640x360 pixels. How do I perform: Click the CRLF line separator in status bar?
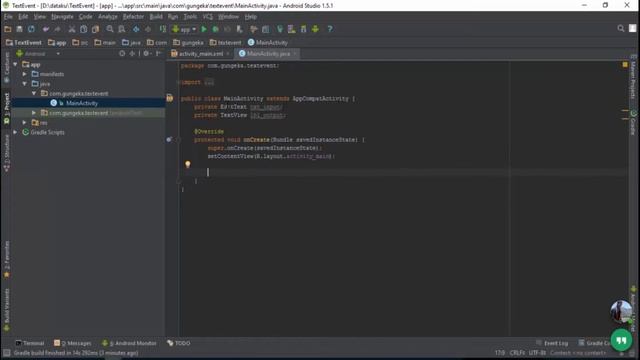[517, 353]
